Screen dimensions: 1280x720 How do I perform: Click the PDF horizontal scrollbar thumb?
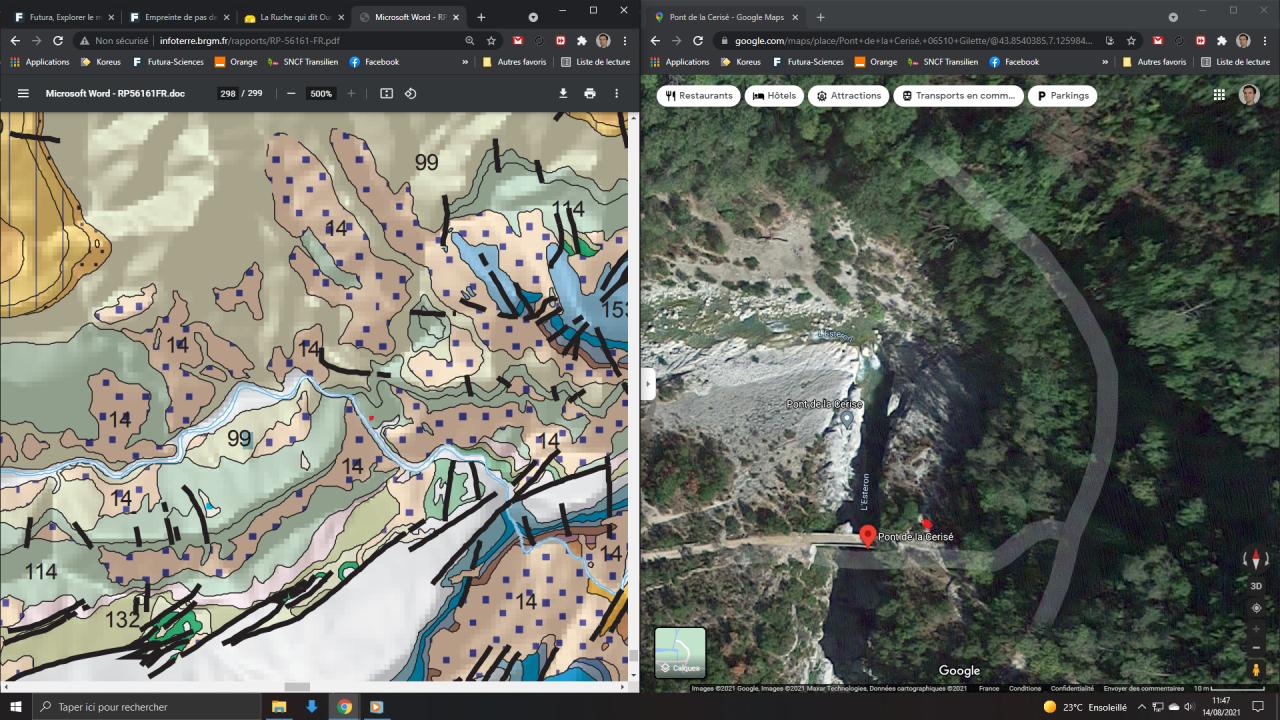[x=297, y=687]
